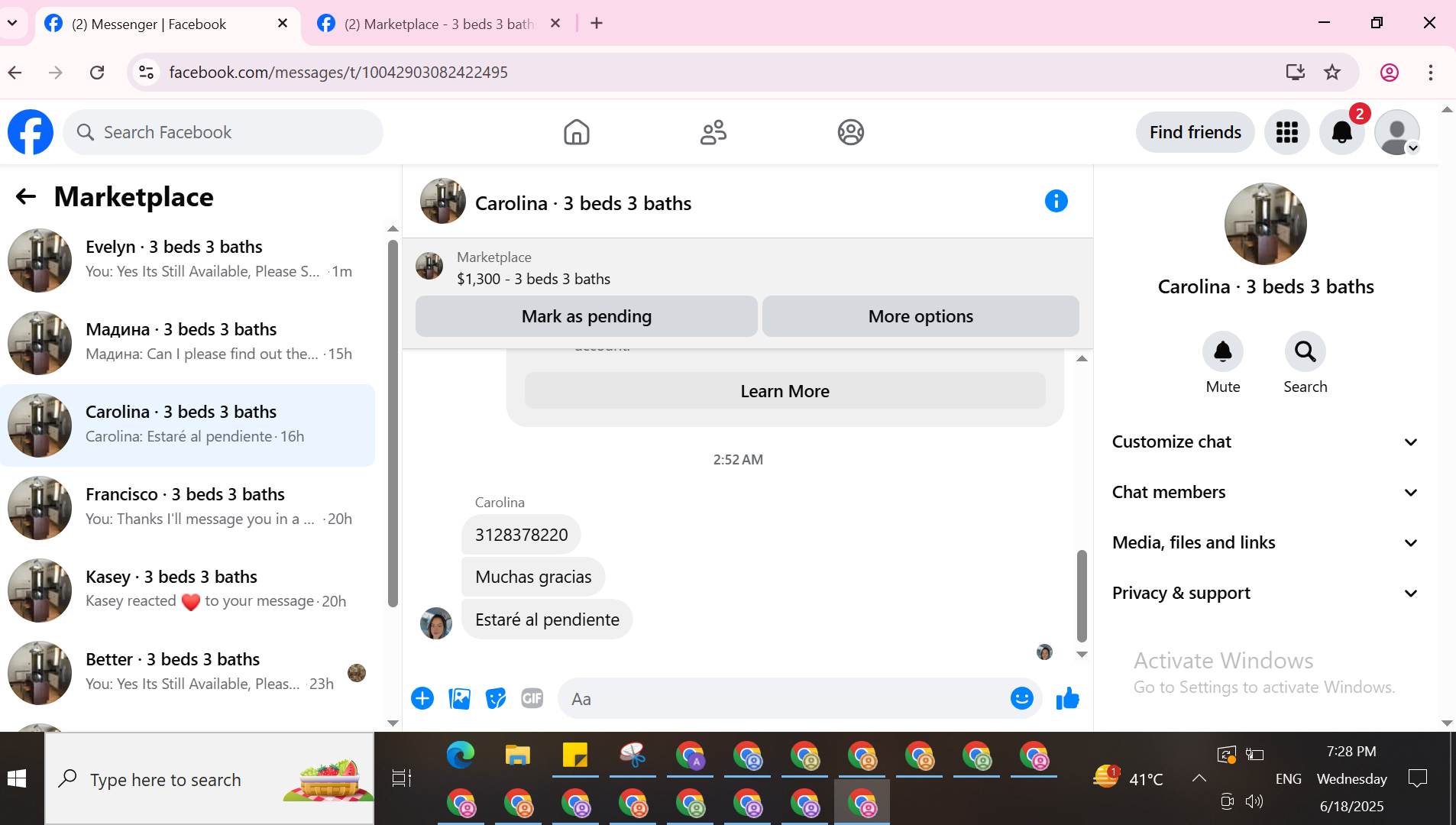Switch to the Marketplace 3 beds tab
Image resolution: width=1456 pixels, height=825 pixels.
coord(439,24)
